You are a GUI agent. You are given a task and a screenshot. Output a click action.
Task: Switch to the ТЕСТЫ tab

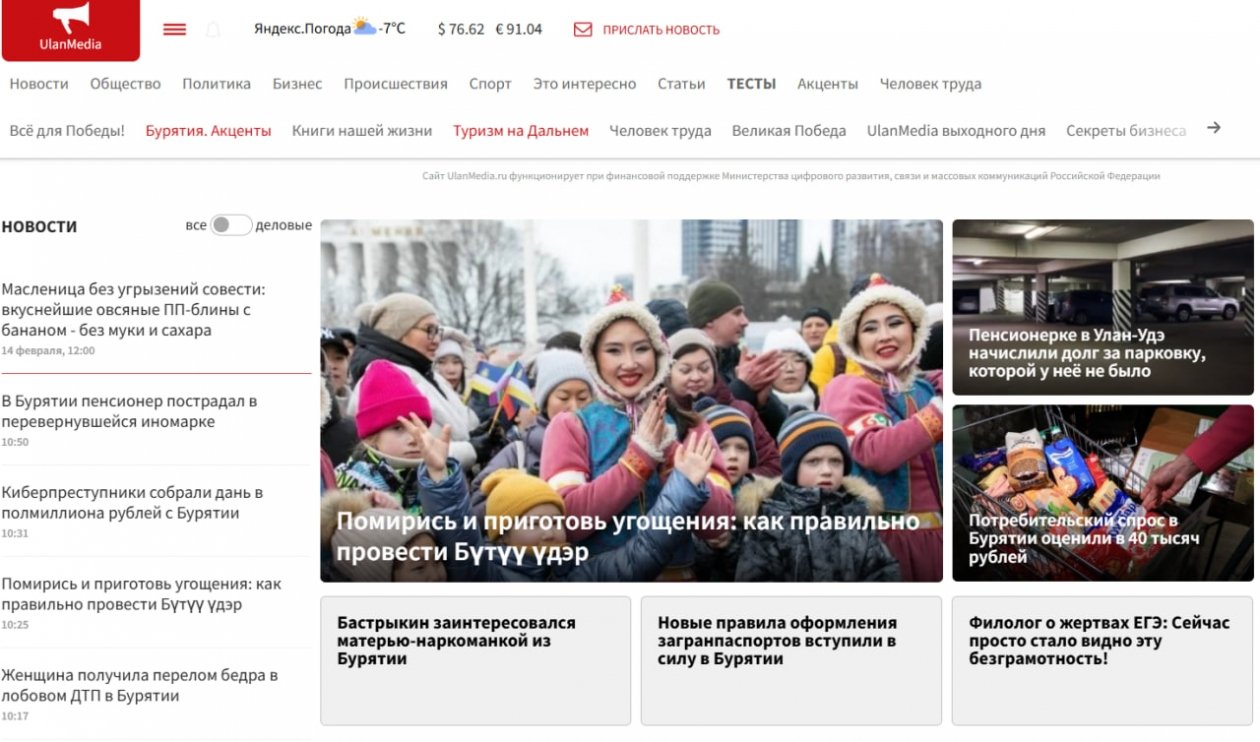[750, 84]
